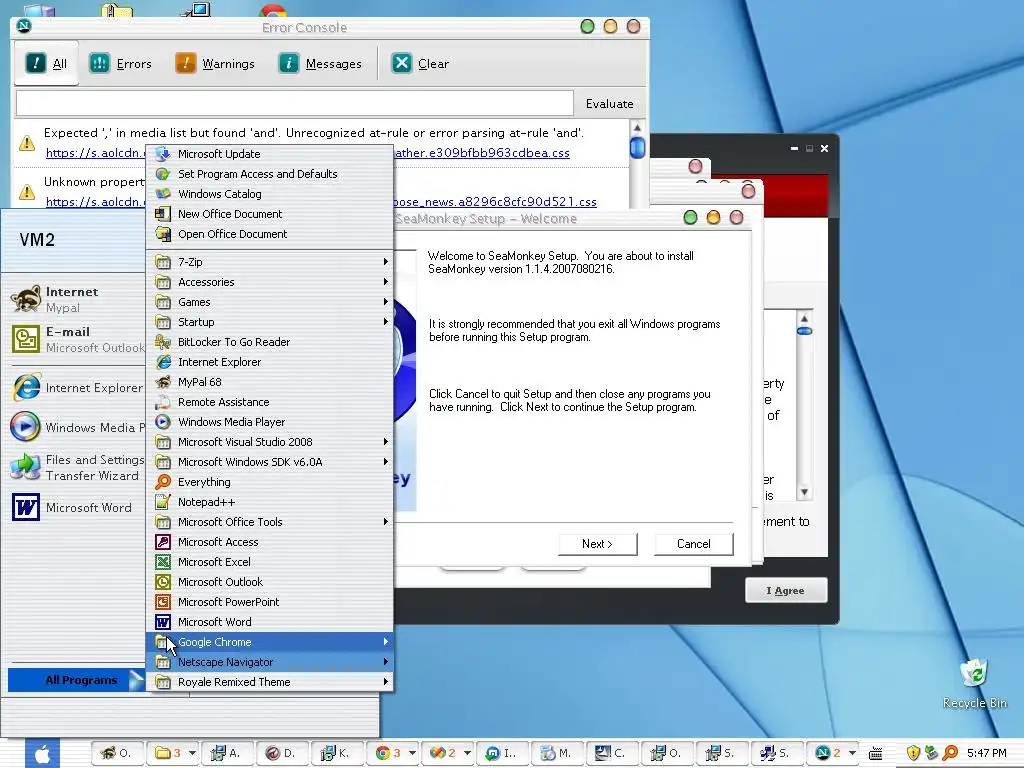
Task: Launch Microsoft Excel
Action: point(270,562)
